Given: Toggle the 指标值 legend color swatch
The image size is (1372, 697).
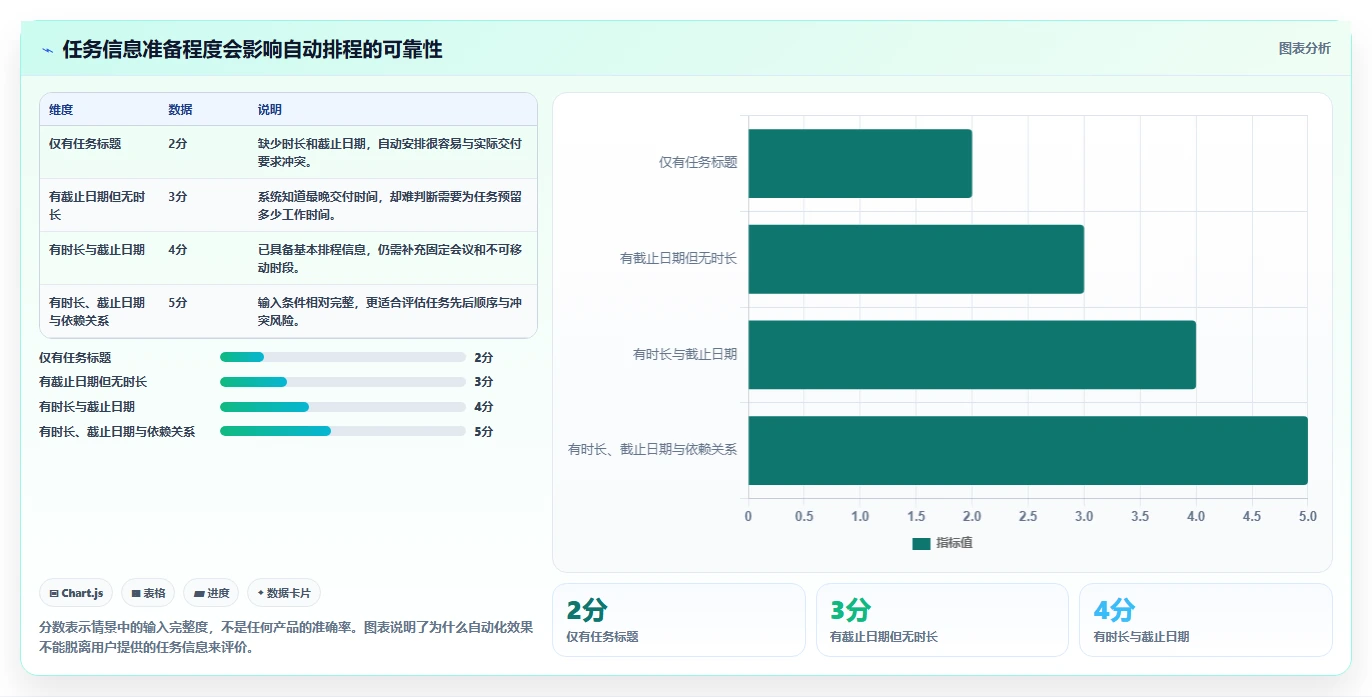Looking at the screenshot, I should coord(921,543).
